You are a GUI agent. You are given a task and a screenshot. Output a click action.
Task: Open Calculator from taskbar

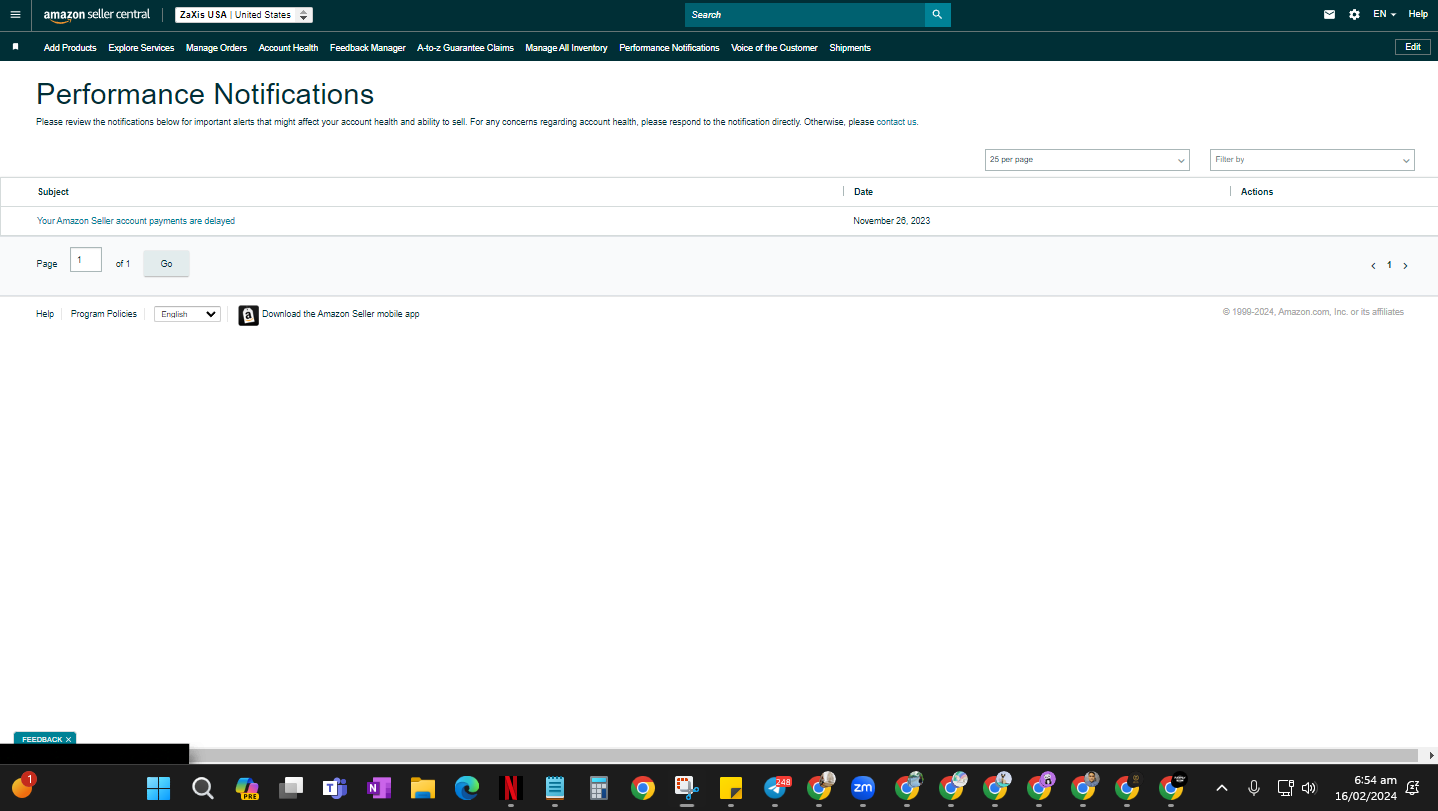tap(599, 788)
